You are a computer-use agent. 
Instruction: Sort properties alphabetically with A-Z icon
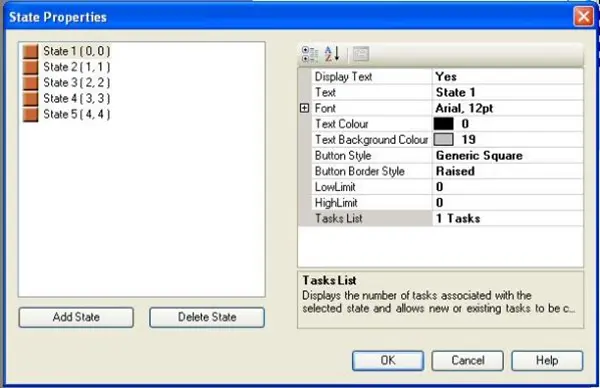(x=332, y=54)
